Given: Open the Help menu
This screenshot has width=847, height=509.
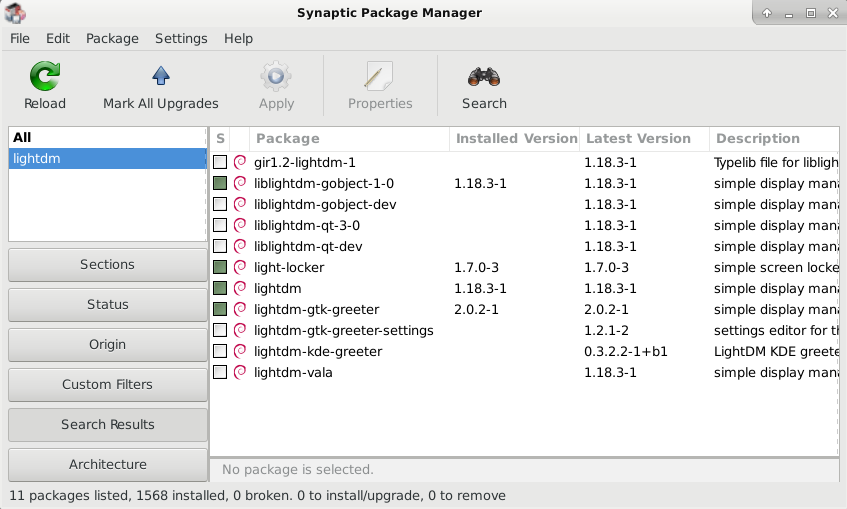Looking at the screenshot, I should [238, 38].
